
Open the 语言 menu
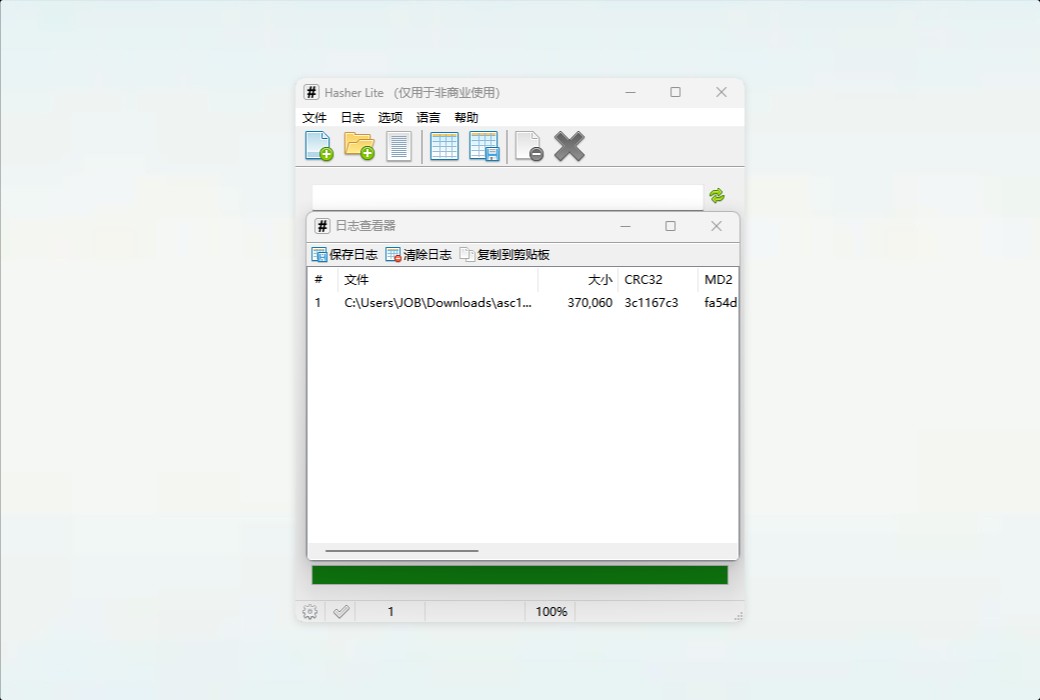pos(428,117)
